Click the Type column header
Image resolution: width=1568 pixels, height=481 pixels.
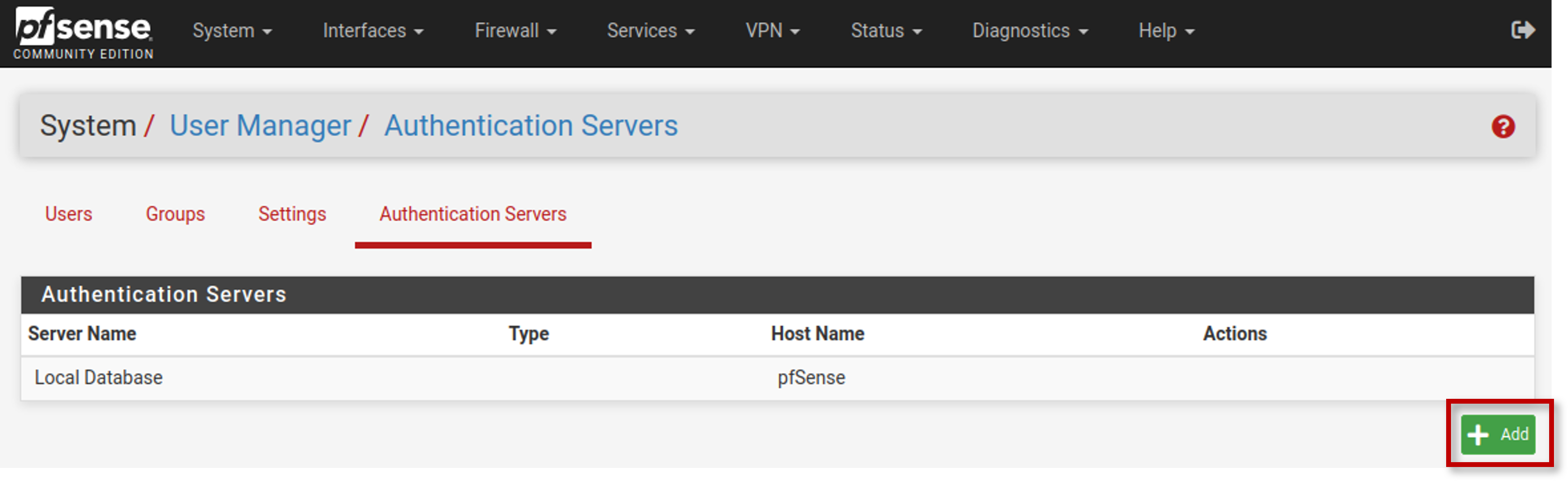pyautogui.click(x=529, y=334)
